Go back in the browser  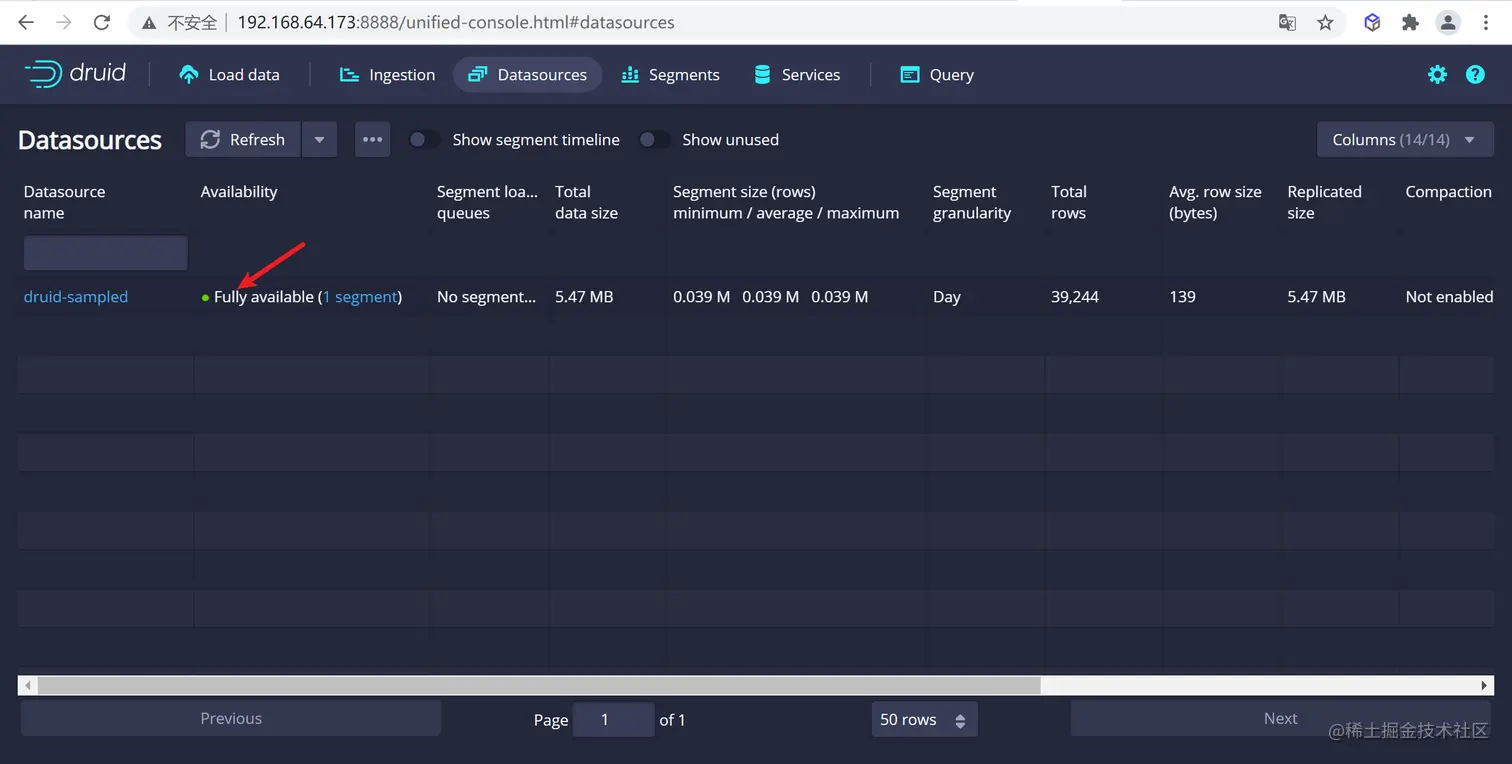[26, 22]
